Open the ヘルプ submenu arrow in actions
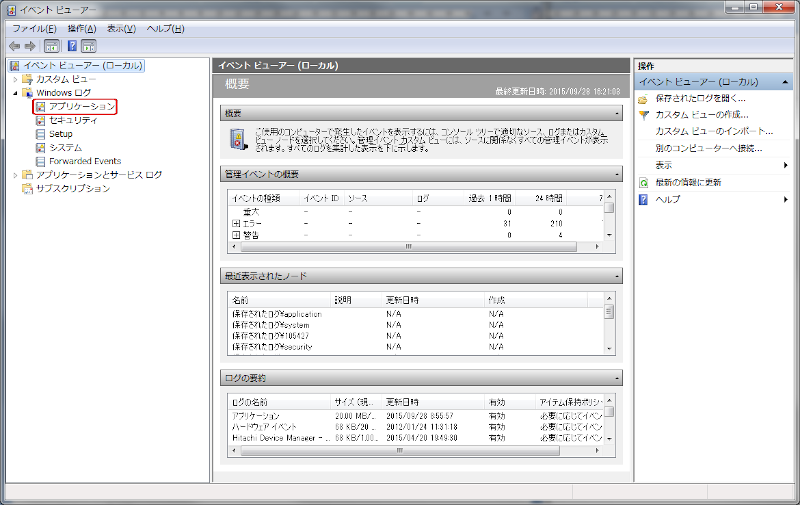The image size is (800, 505). [786, 199]
